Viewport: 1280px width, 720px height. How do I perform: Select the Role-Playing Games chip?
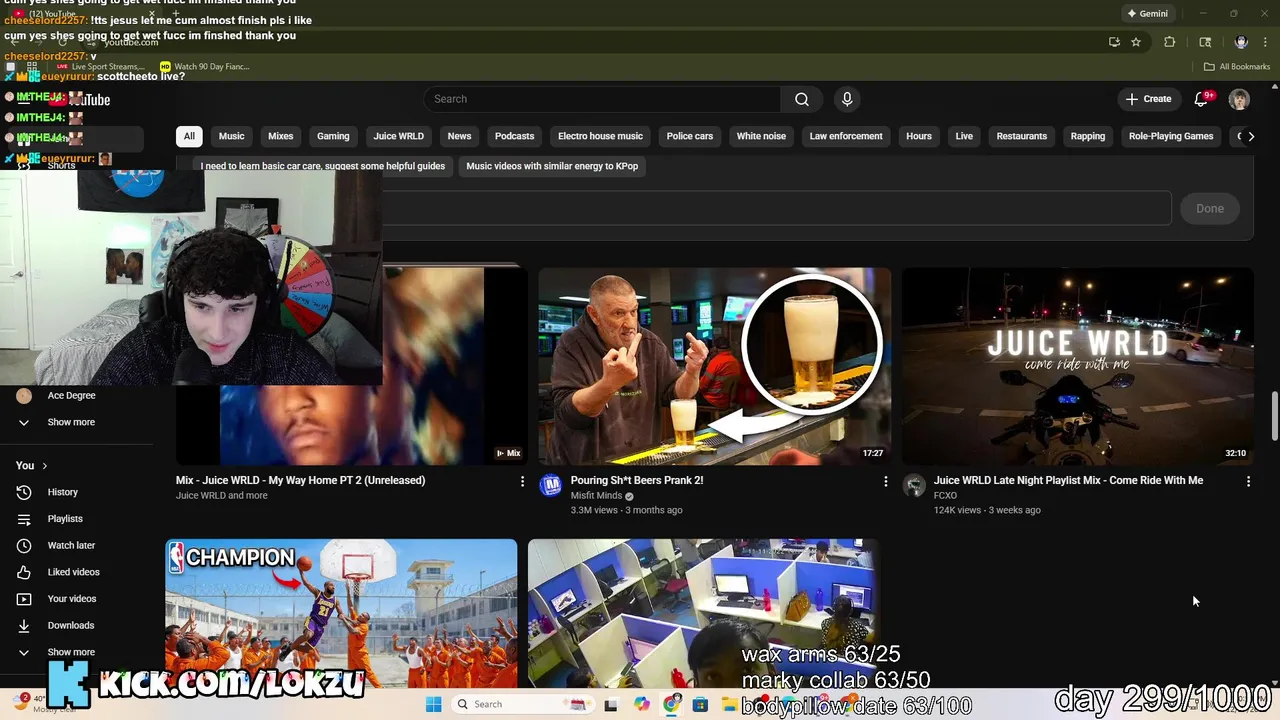tap(1171, 136)
